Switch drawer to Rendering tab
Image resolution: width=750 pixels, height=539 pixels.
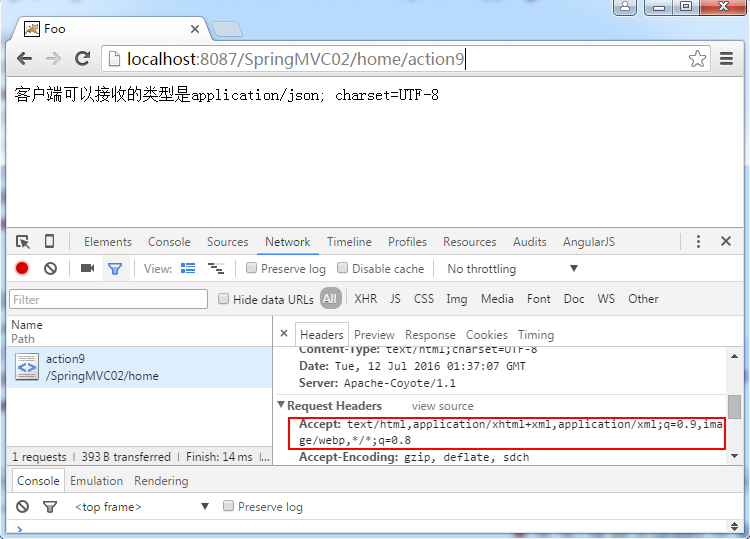click(161, 481)
